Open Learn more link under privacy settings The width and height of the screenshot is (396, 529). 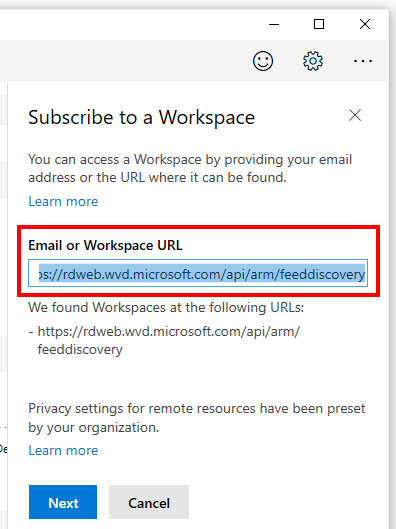pos(63,450)
